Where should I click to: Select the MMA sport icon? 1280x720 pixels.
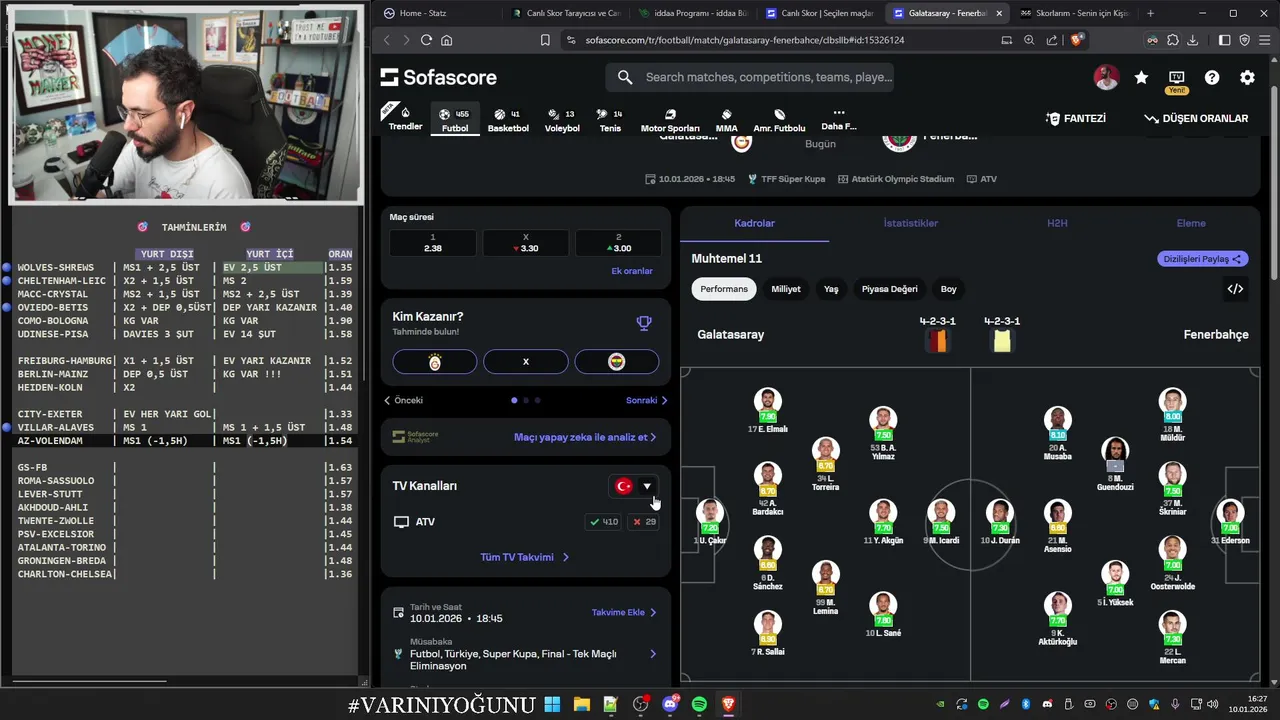727,120
